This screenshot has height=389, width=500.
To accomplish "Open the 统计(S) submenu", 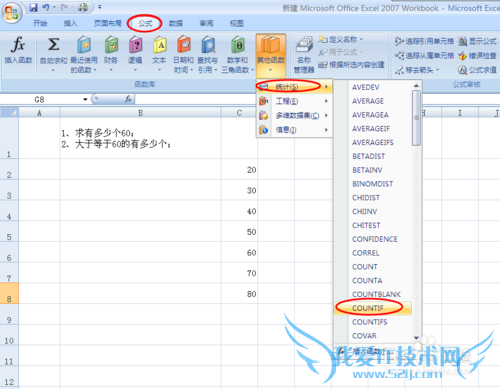I will coord(295,87).
